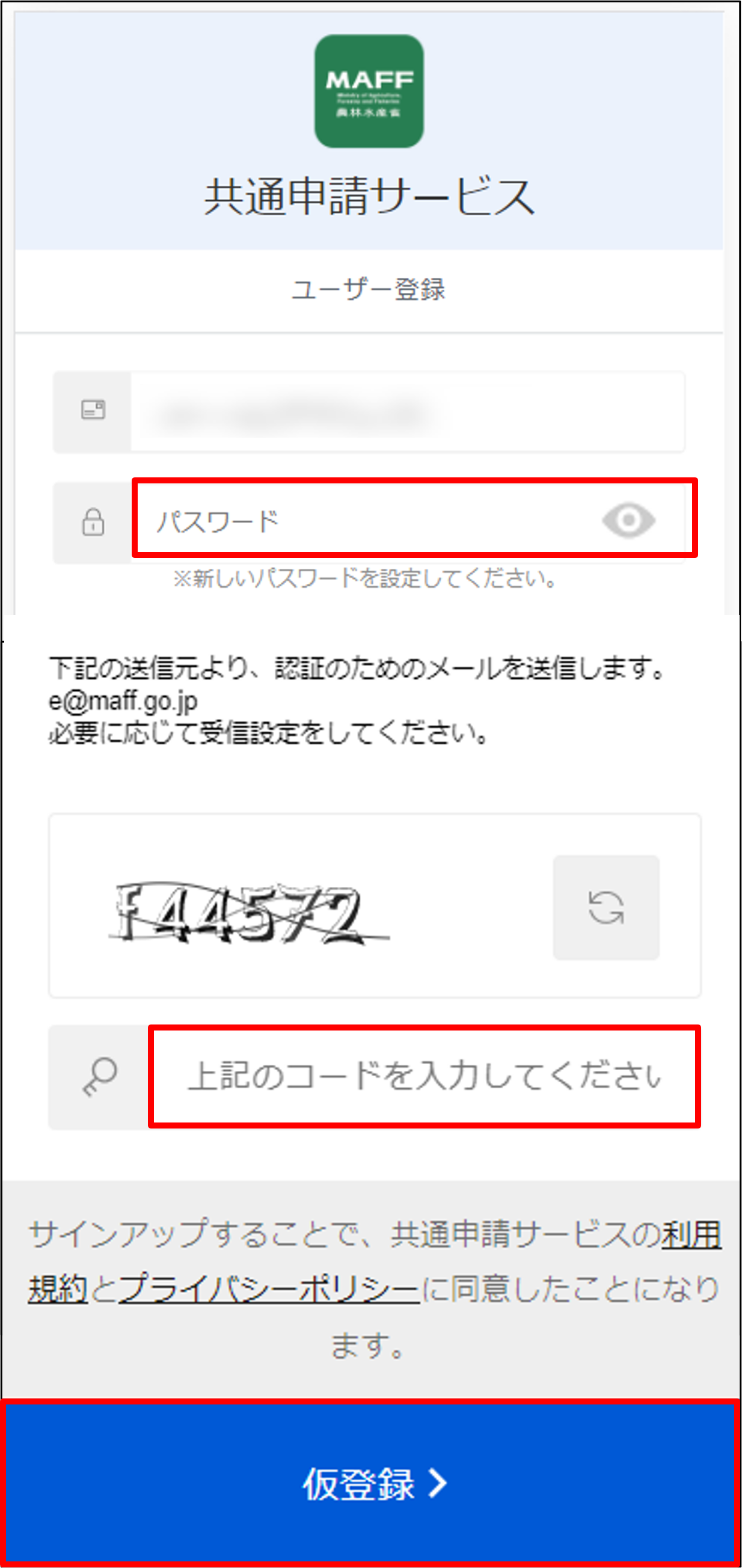Click the key icon beside code field
This screenshot has height=1568, width=742.
point(100,1077)
